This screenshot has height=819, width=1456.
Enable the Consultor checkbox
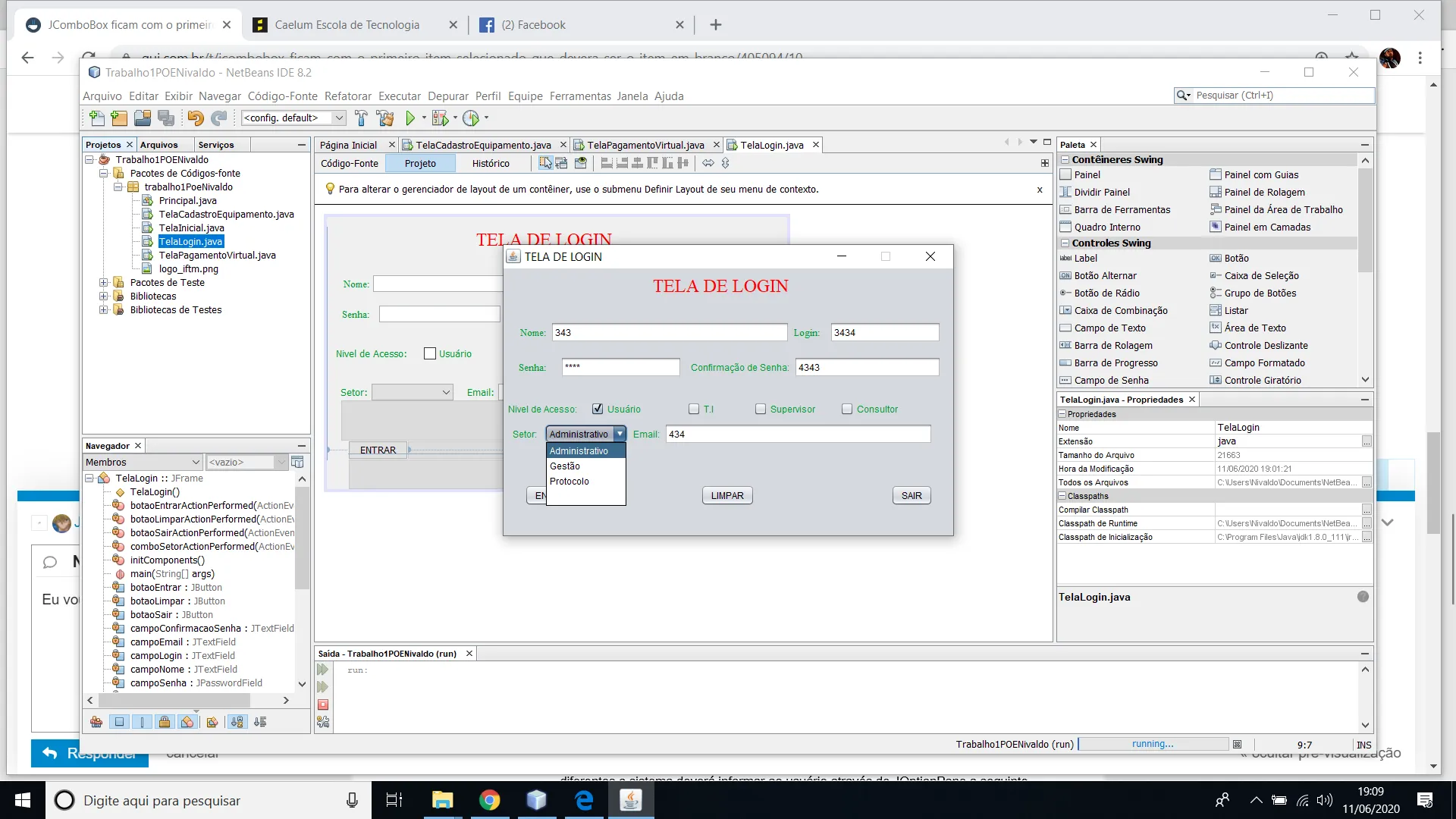click(x=847, y=409)
